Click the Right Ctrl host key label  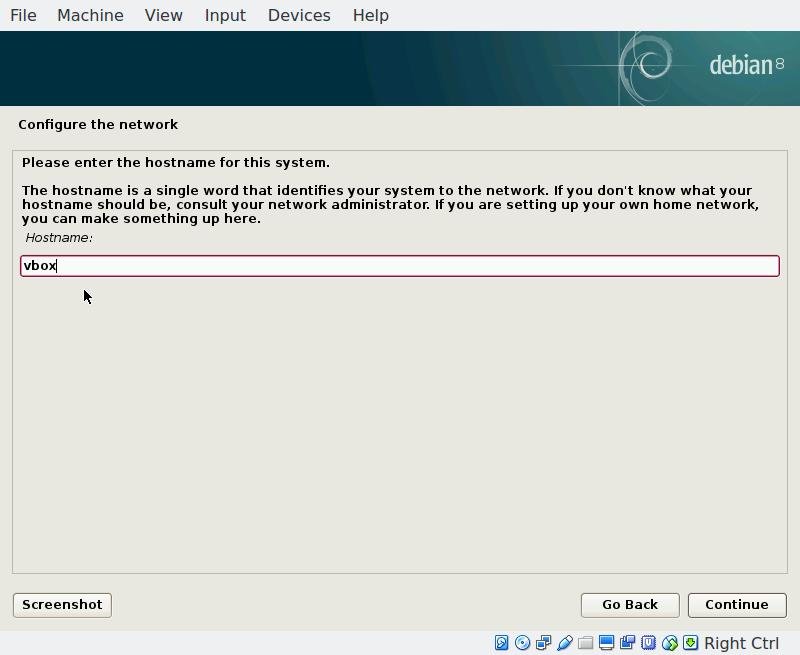741,643
